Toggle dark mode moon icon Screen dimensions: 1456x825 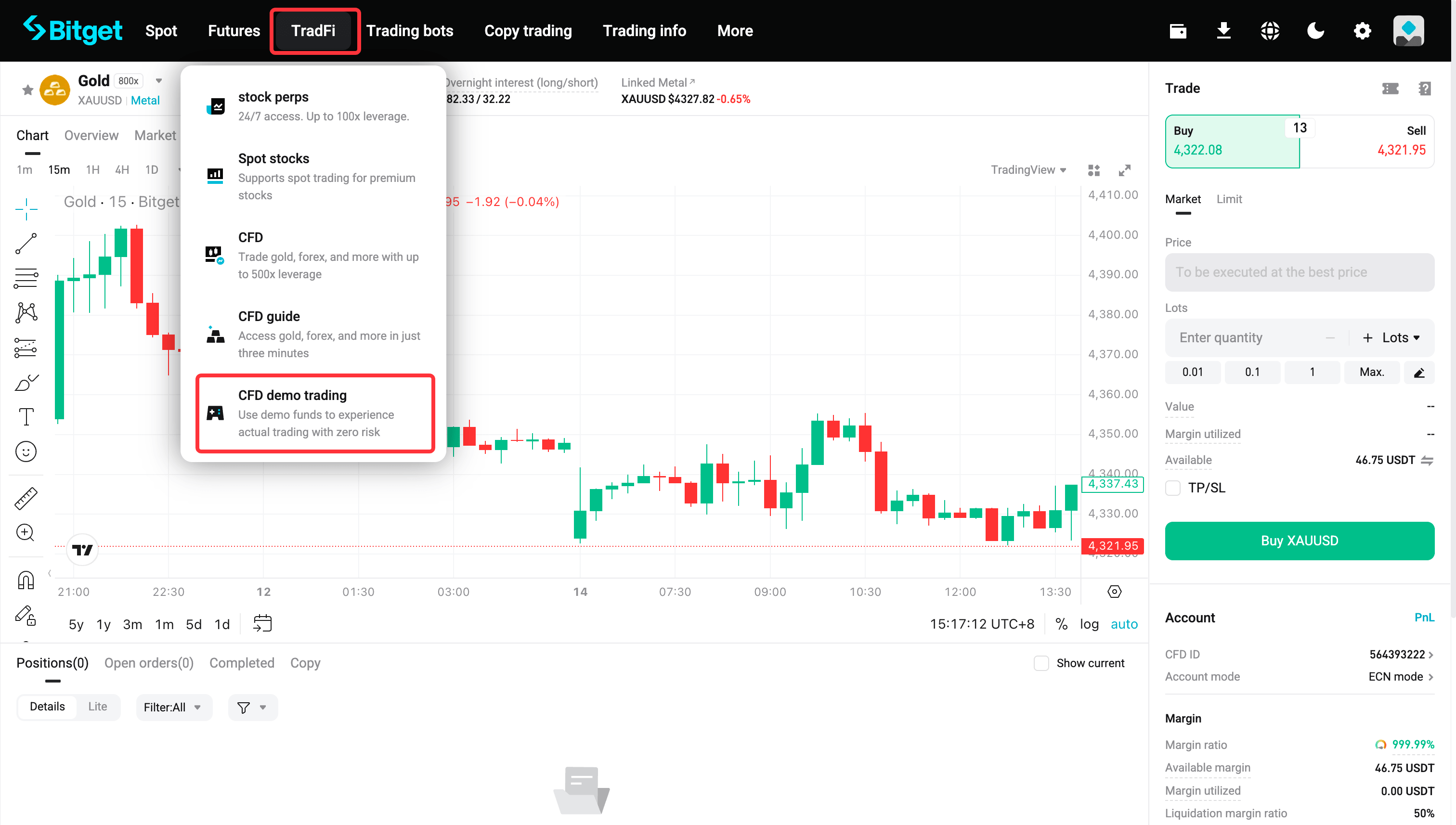pos(1315,31)
